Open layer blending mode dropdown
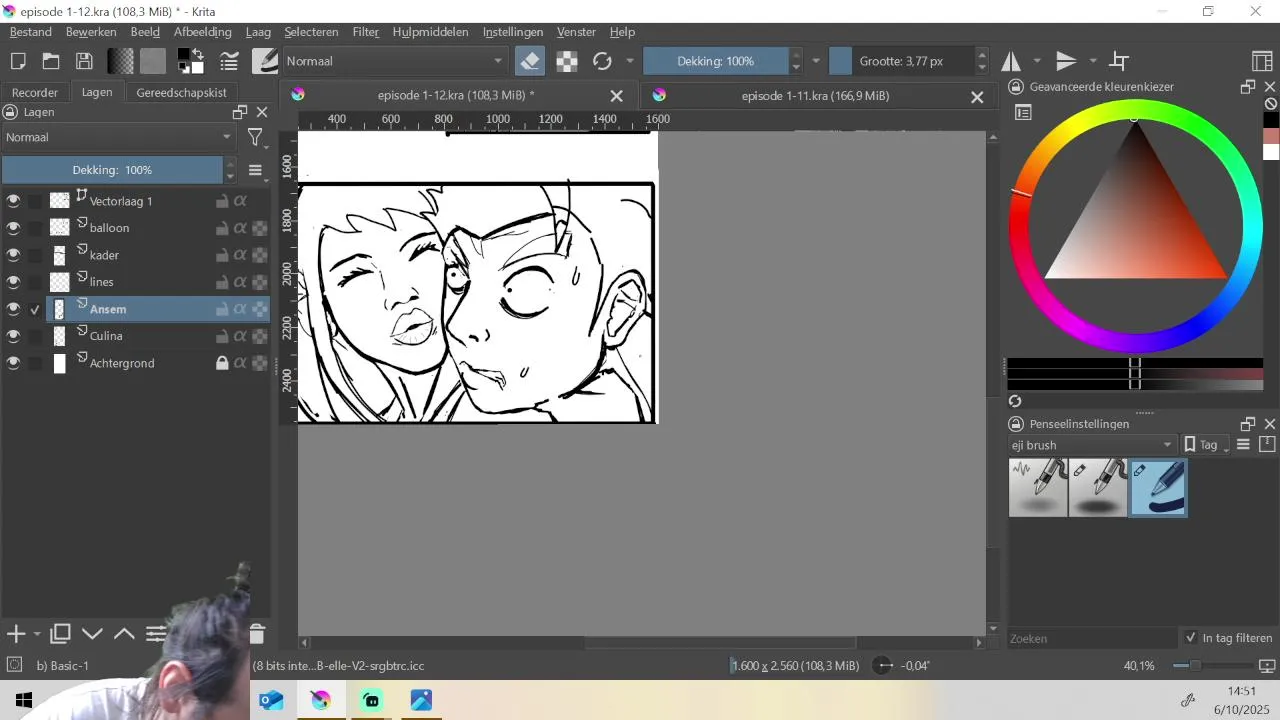Image resolution: width=1280 pixels, height=720 pixels. tap(118, 137)
